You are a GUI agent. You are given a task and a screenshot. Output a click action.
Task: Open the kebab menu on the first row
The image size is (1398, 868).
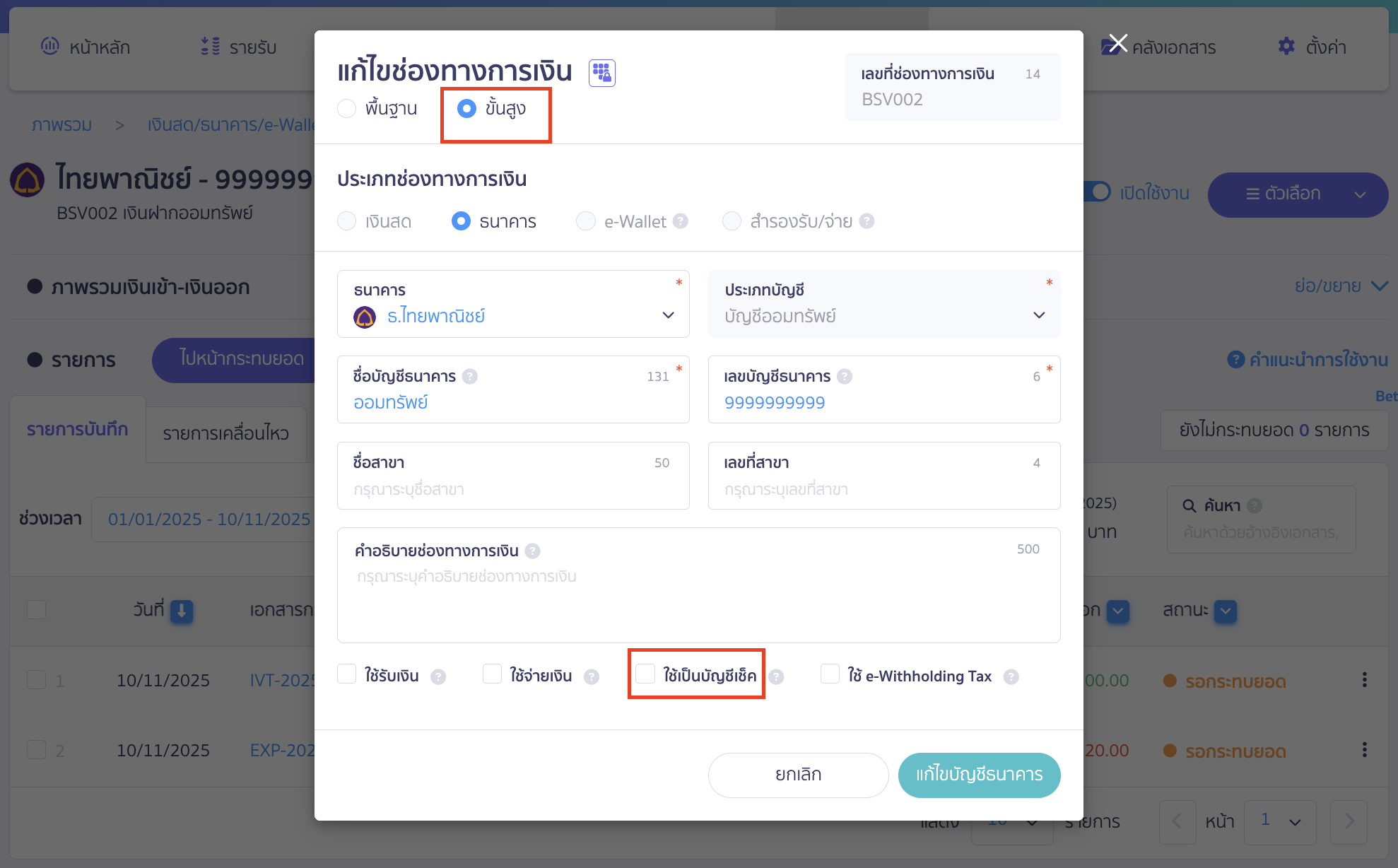[1365, 680]
